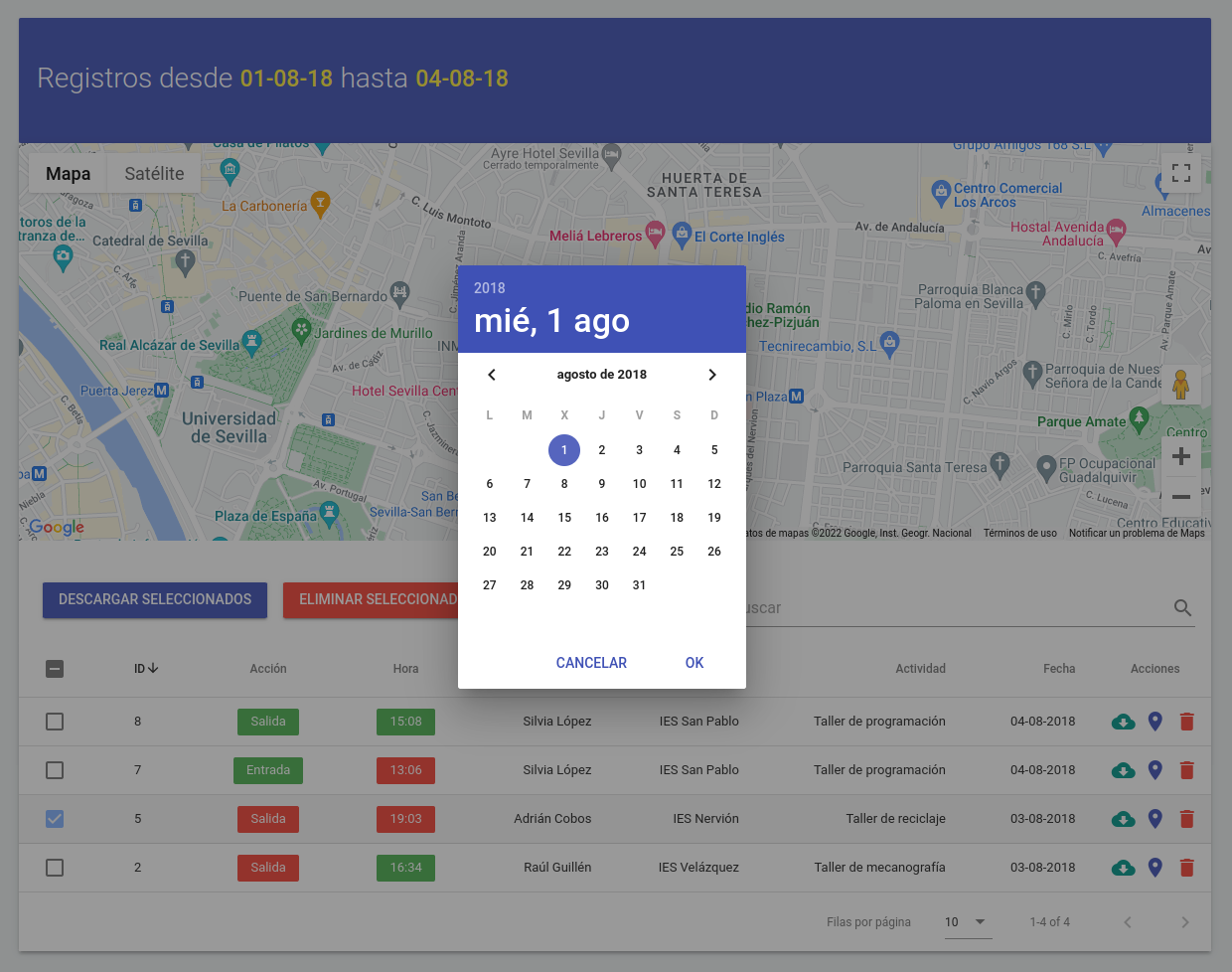Viewport: 1232px width, 972px height.
Task: Switch map to Mapa view
Action: click(x=68, y=174)
